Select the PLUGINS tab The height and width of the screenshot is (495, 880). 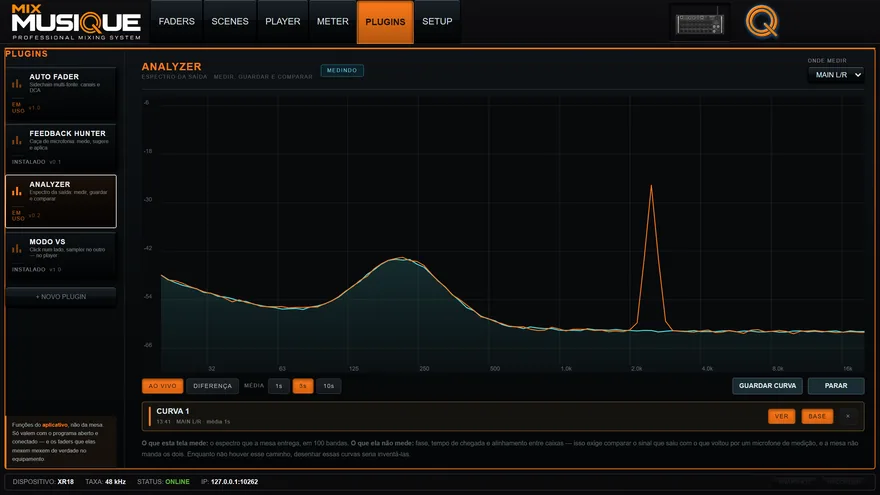[x=385, y=22]
